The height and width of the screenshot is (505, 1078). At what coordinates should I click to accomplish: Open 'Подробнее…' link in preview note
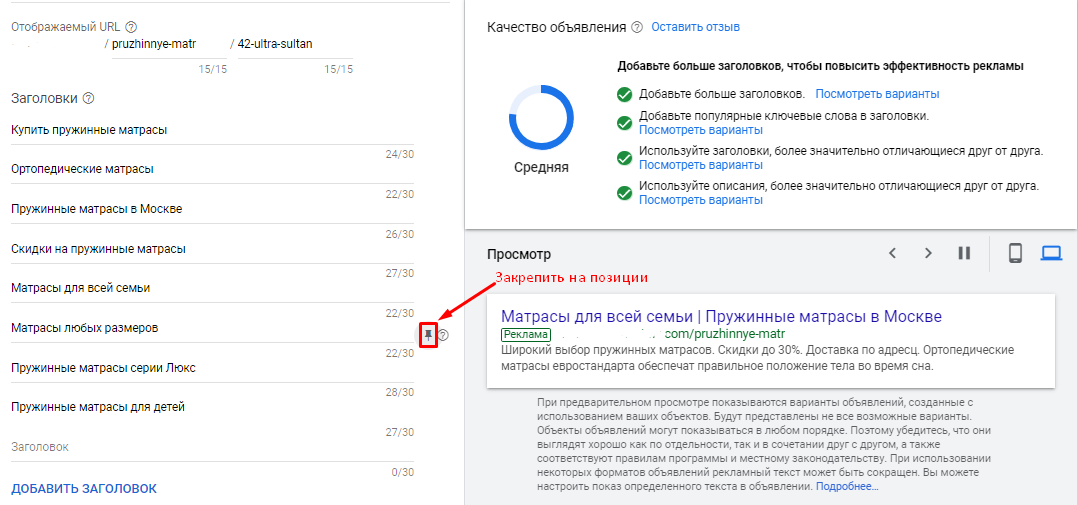847,486
